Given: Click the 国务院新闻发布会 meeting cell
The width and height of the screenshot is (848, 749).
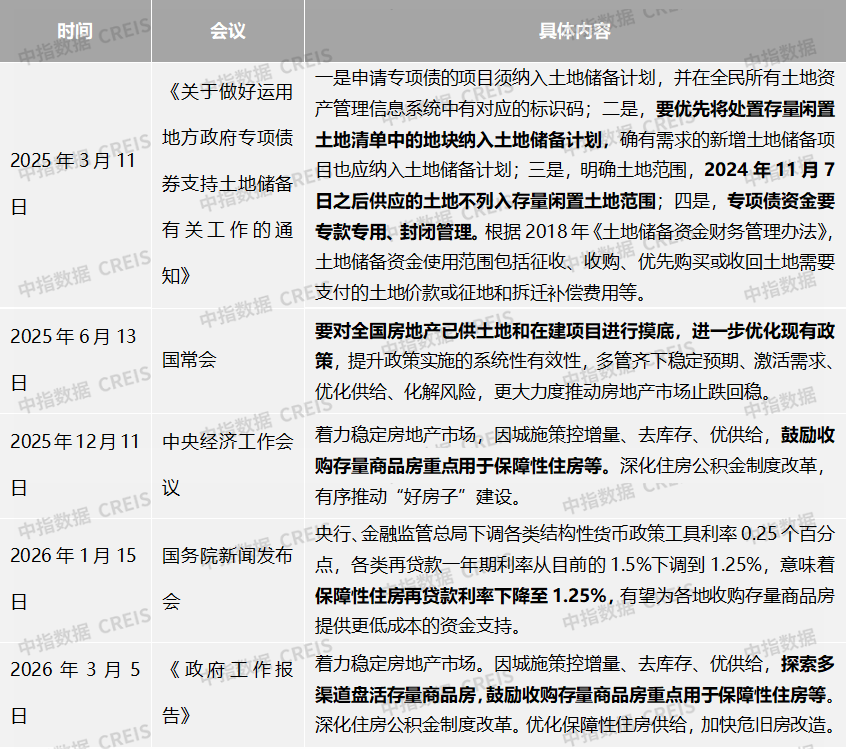Looking at the screenshot, I should pyautogui.click(x=228, y=578).
